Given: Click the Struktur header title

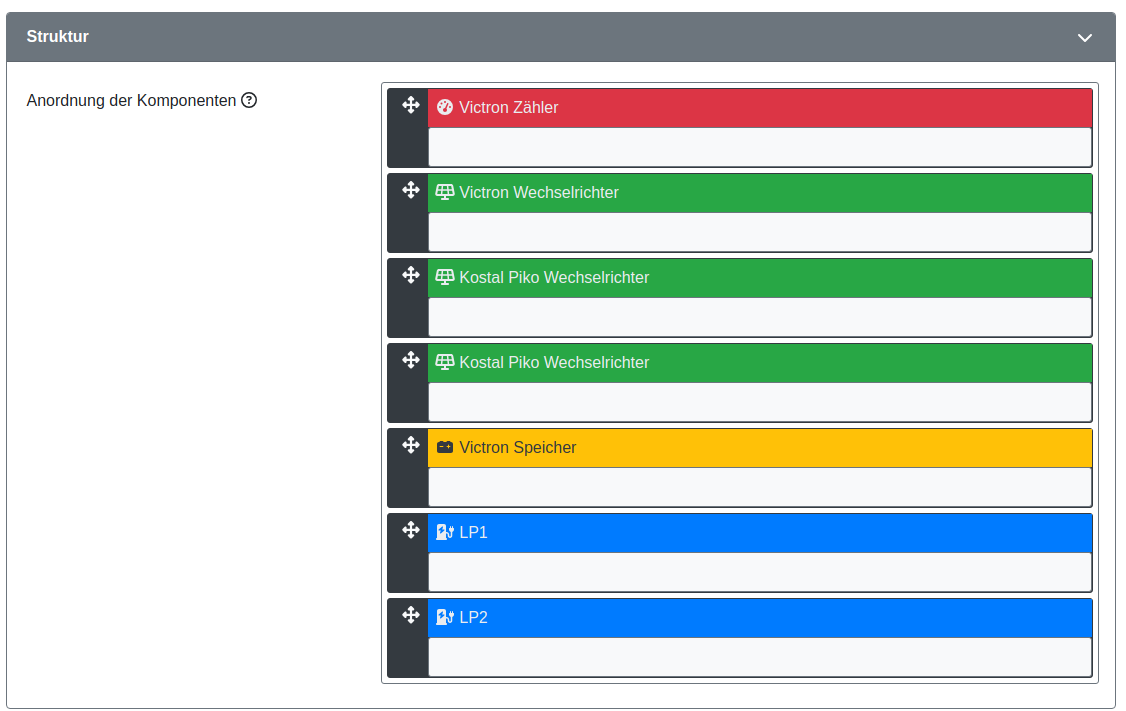Looking at the screenshot, I should [x=57, y=37].
